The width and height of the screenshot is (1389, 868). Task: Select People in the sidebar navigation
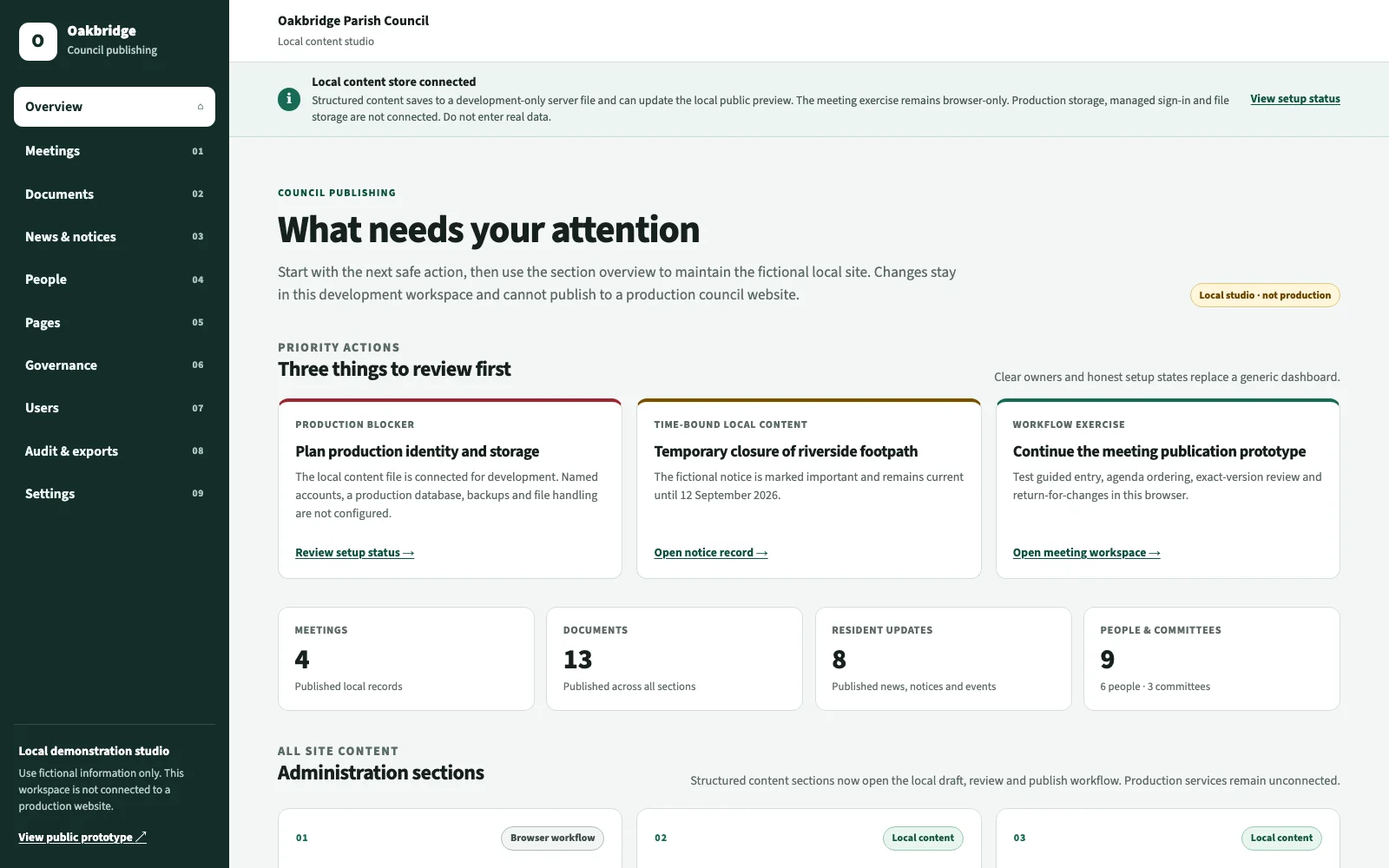pos(115,279)
